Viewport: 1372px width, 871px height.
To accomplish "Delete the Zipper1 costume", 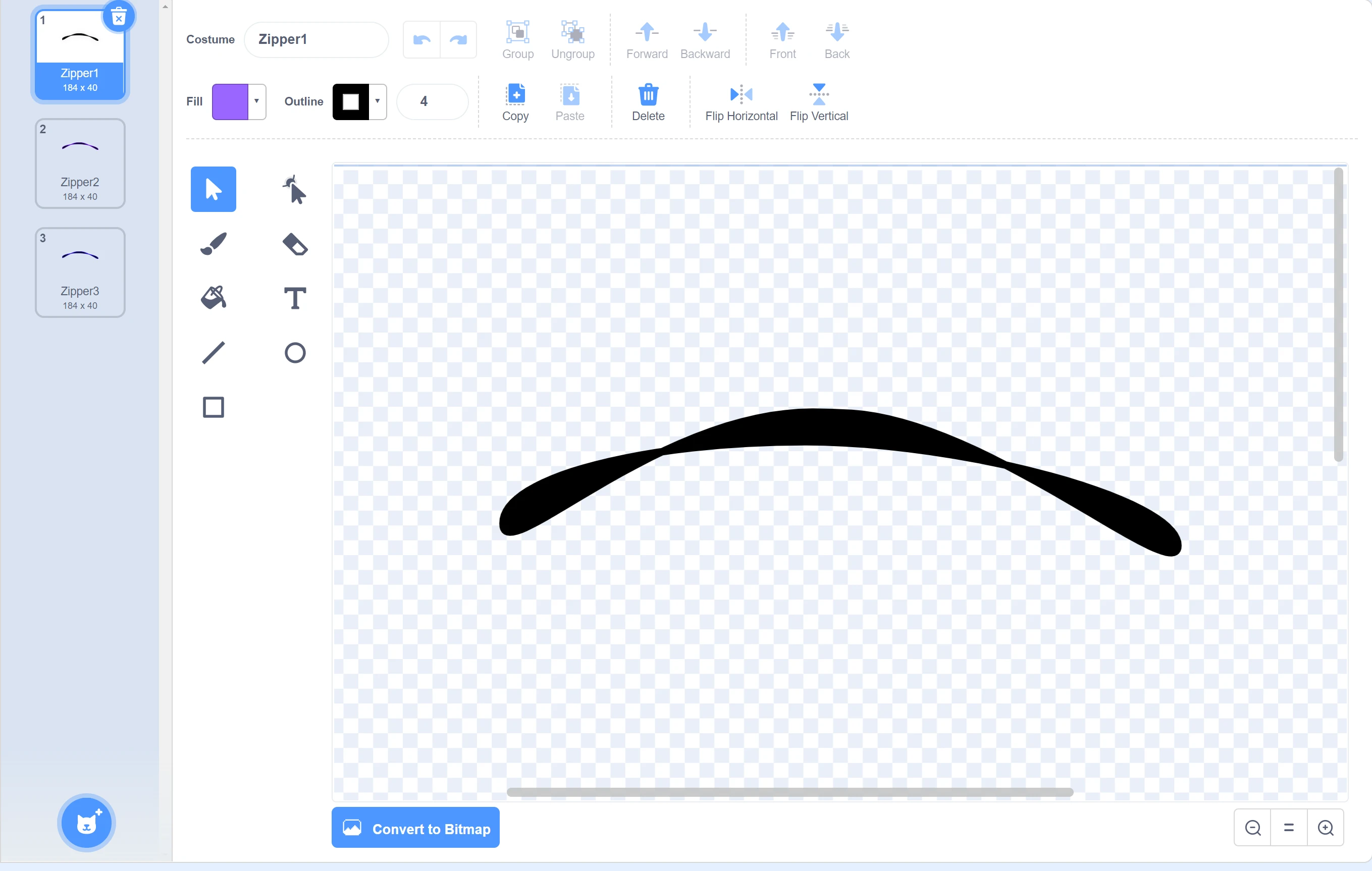I will click(119, 18).
